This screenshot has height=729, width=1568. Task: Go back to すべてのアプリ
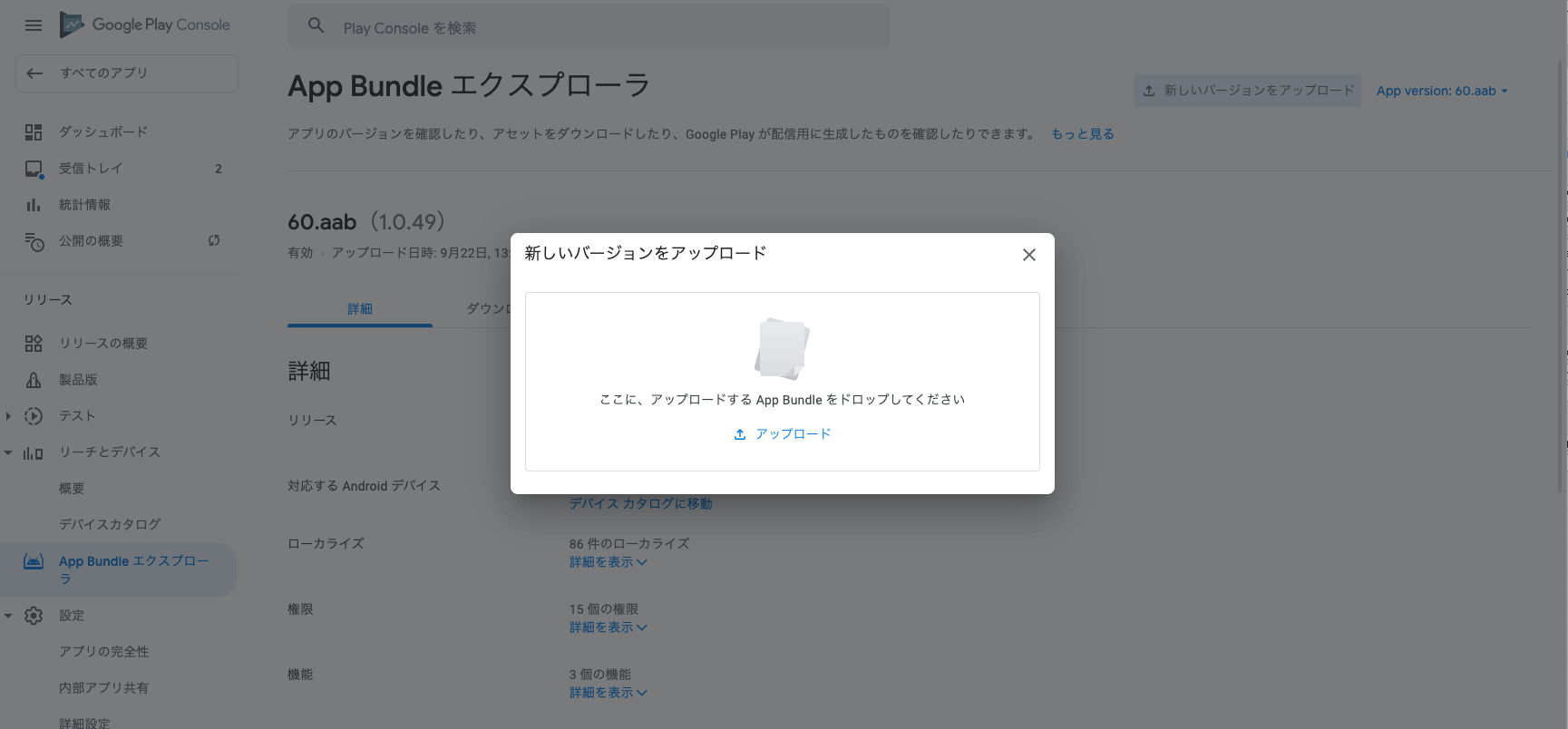[x=127, y=73]
